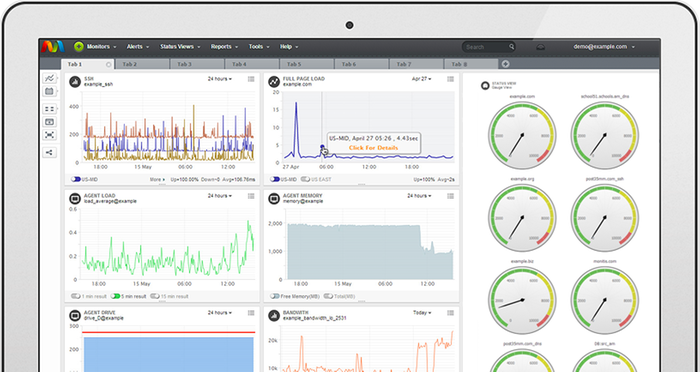Open the SSH widget menu icon
This screenshot has width=700, height=372.
coord(251,79)
